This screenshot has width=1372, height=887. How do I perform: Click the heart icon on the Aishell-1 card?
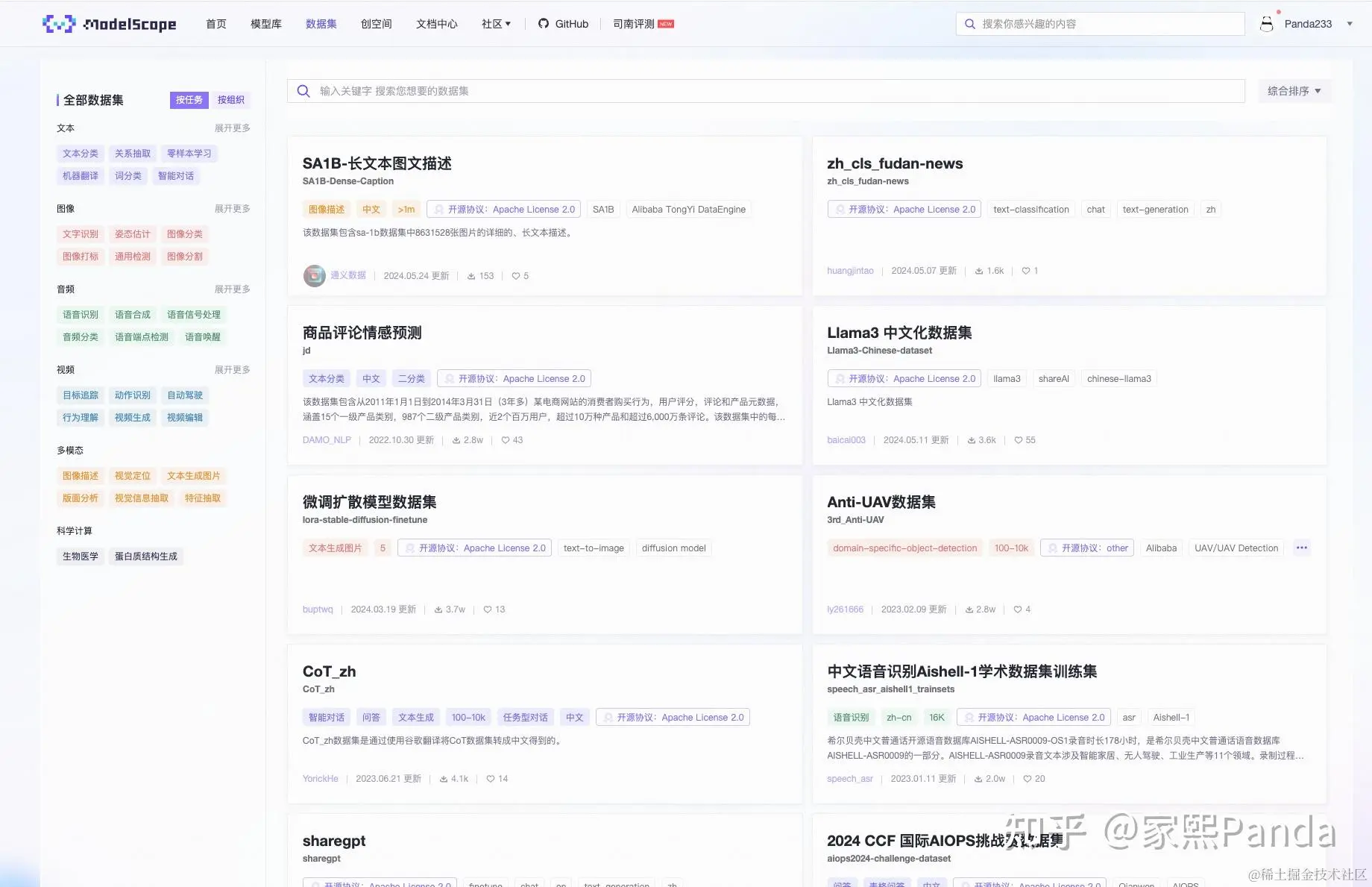point(1028,779)
